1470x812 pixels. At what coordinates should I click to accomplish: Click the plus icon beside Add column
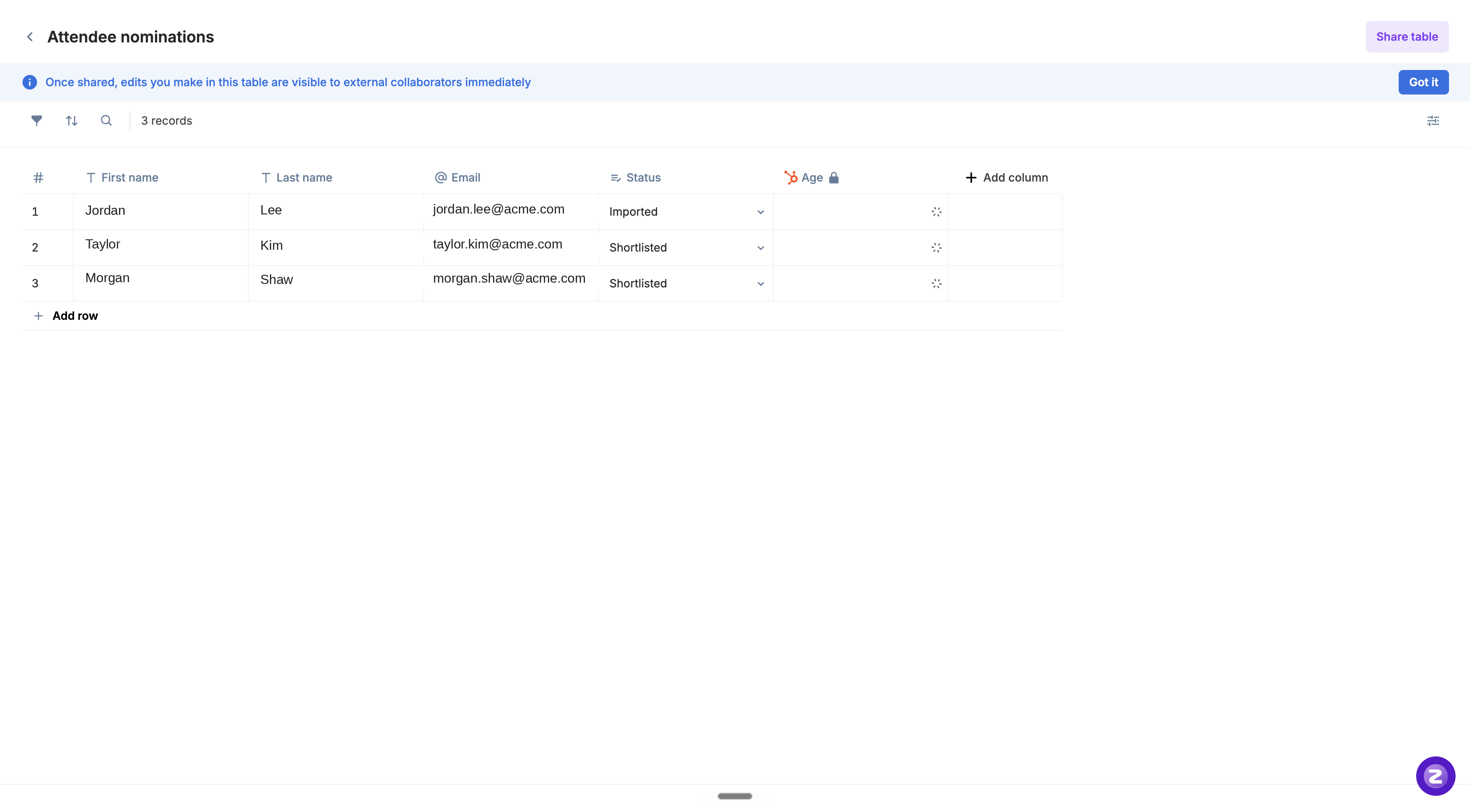(971, 178)
